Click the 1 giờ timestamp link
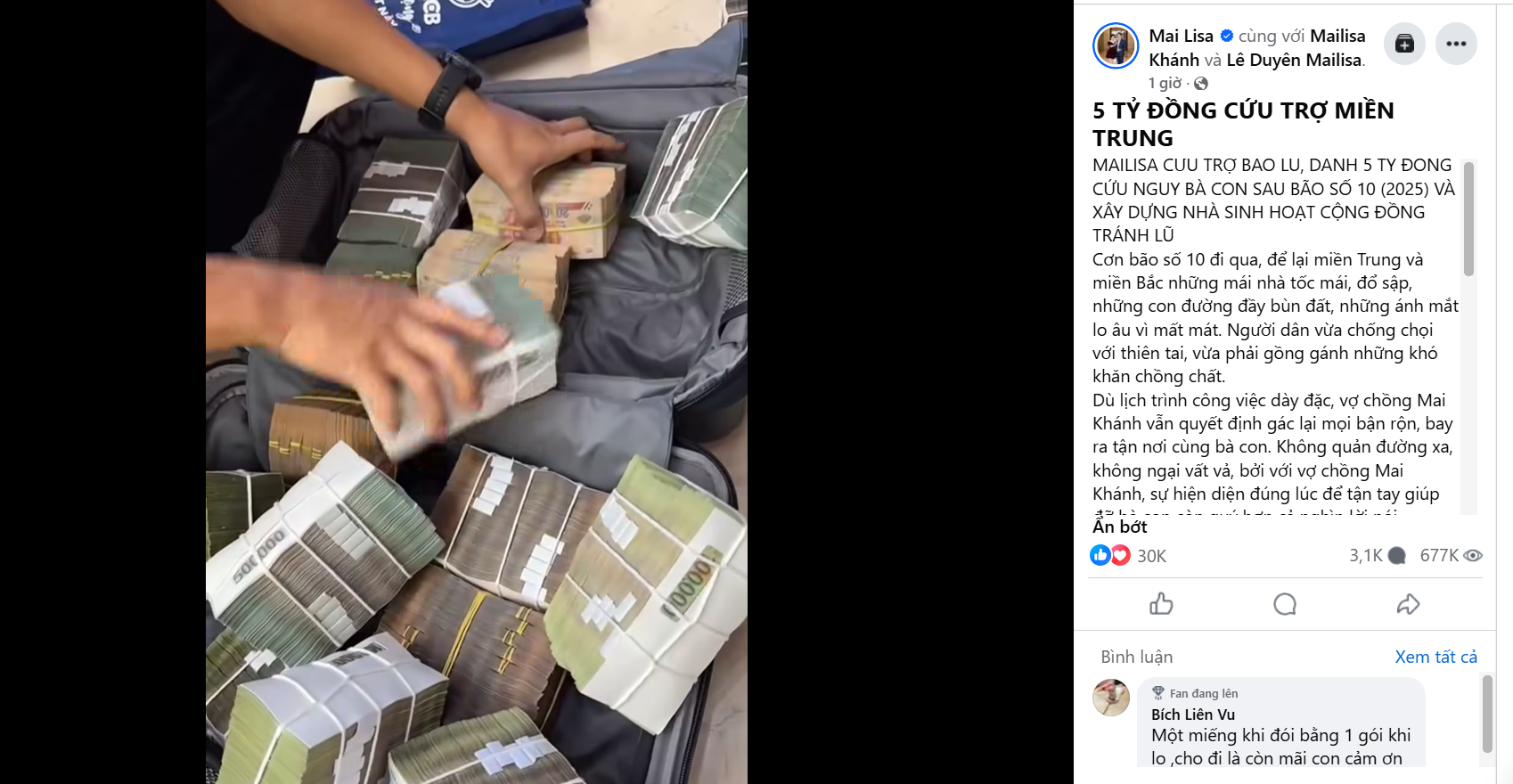This screenshot has width=1513, height=784. point(1165,83)
